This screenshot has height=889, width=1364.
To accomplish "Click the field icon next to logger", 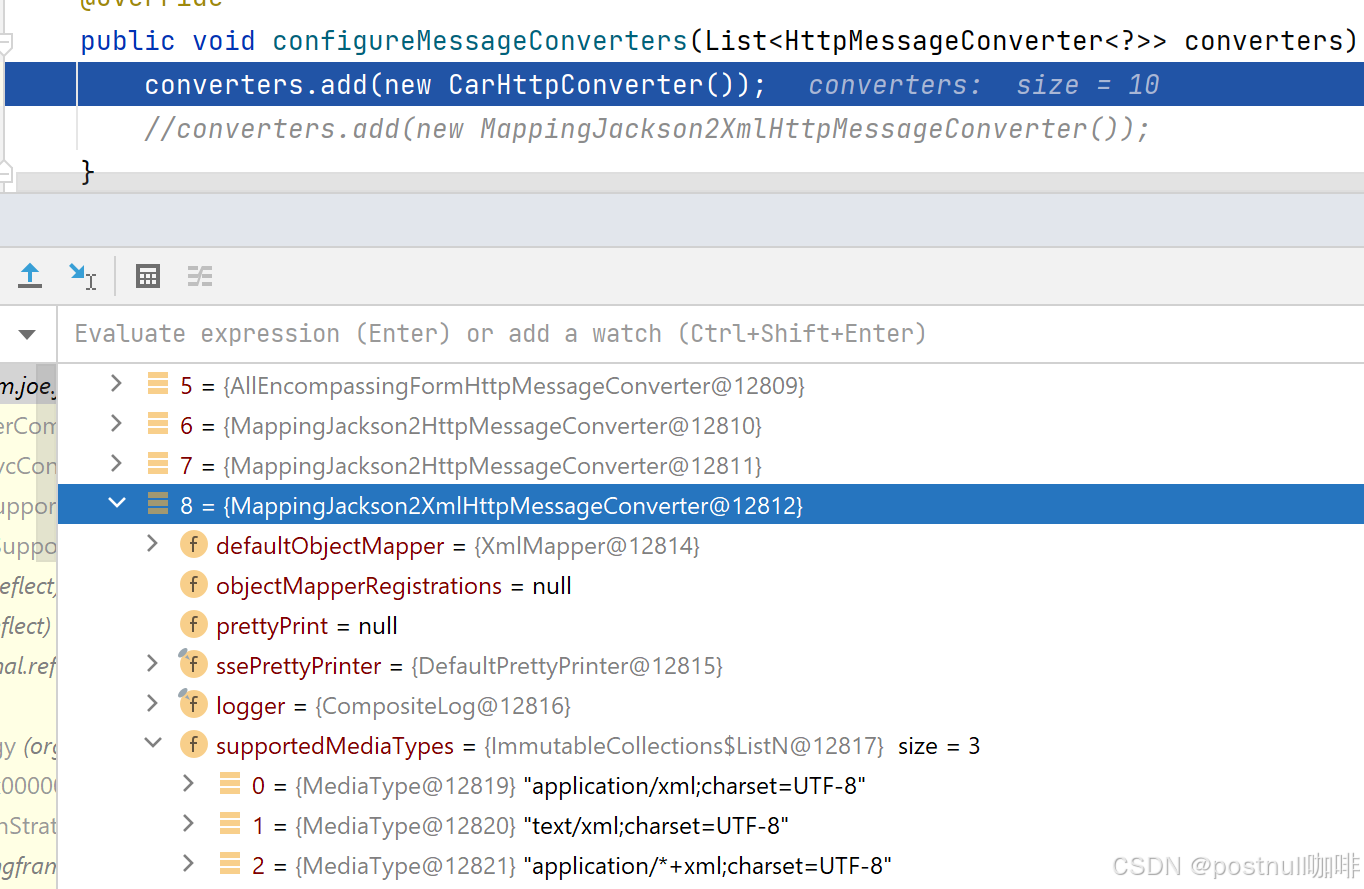I will [x=193, y=706].
